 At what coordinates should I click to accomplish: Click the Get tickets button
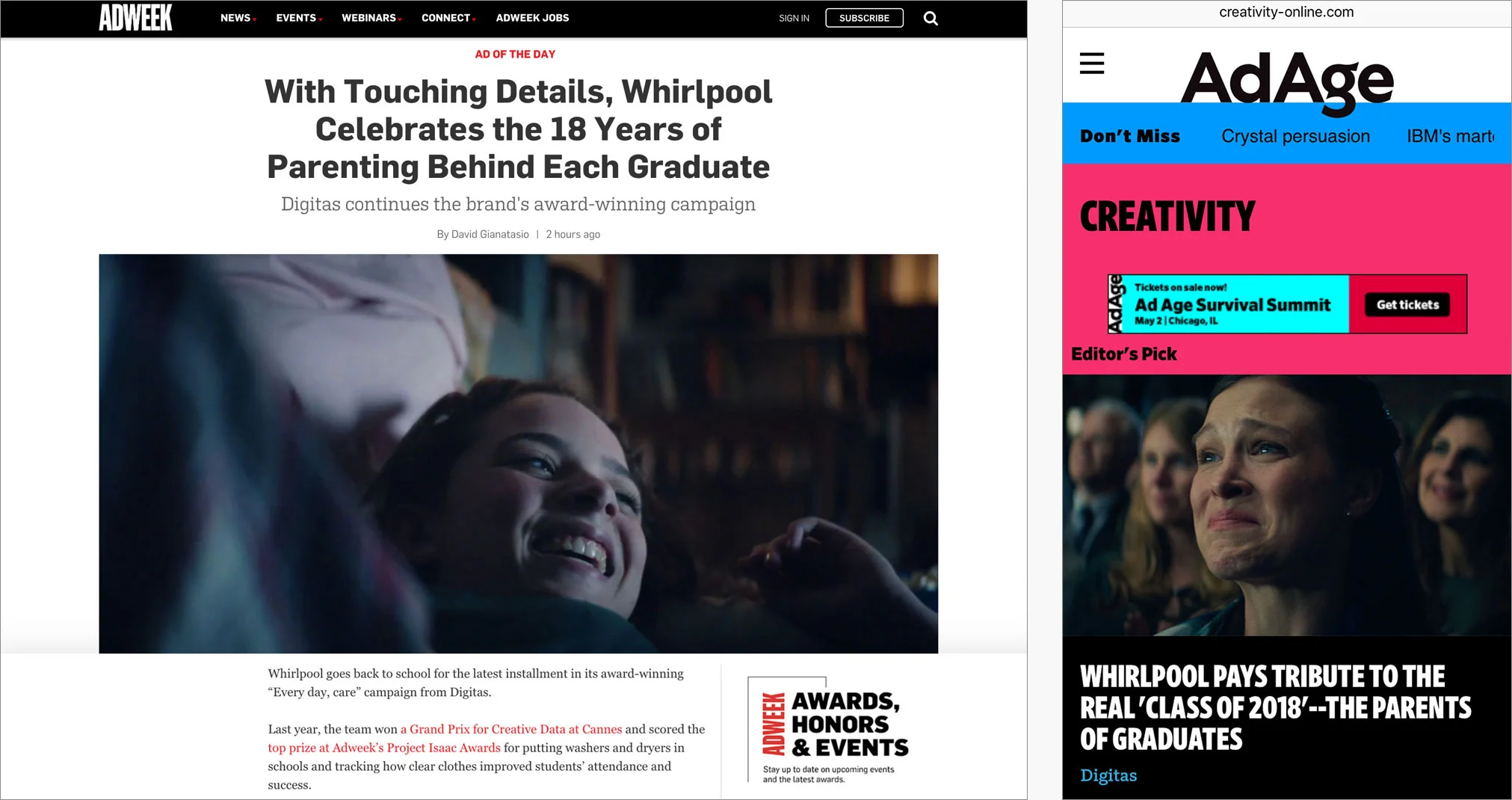1407,304
